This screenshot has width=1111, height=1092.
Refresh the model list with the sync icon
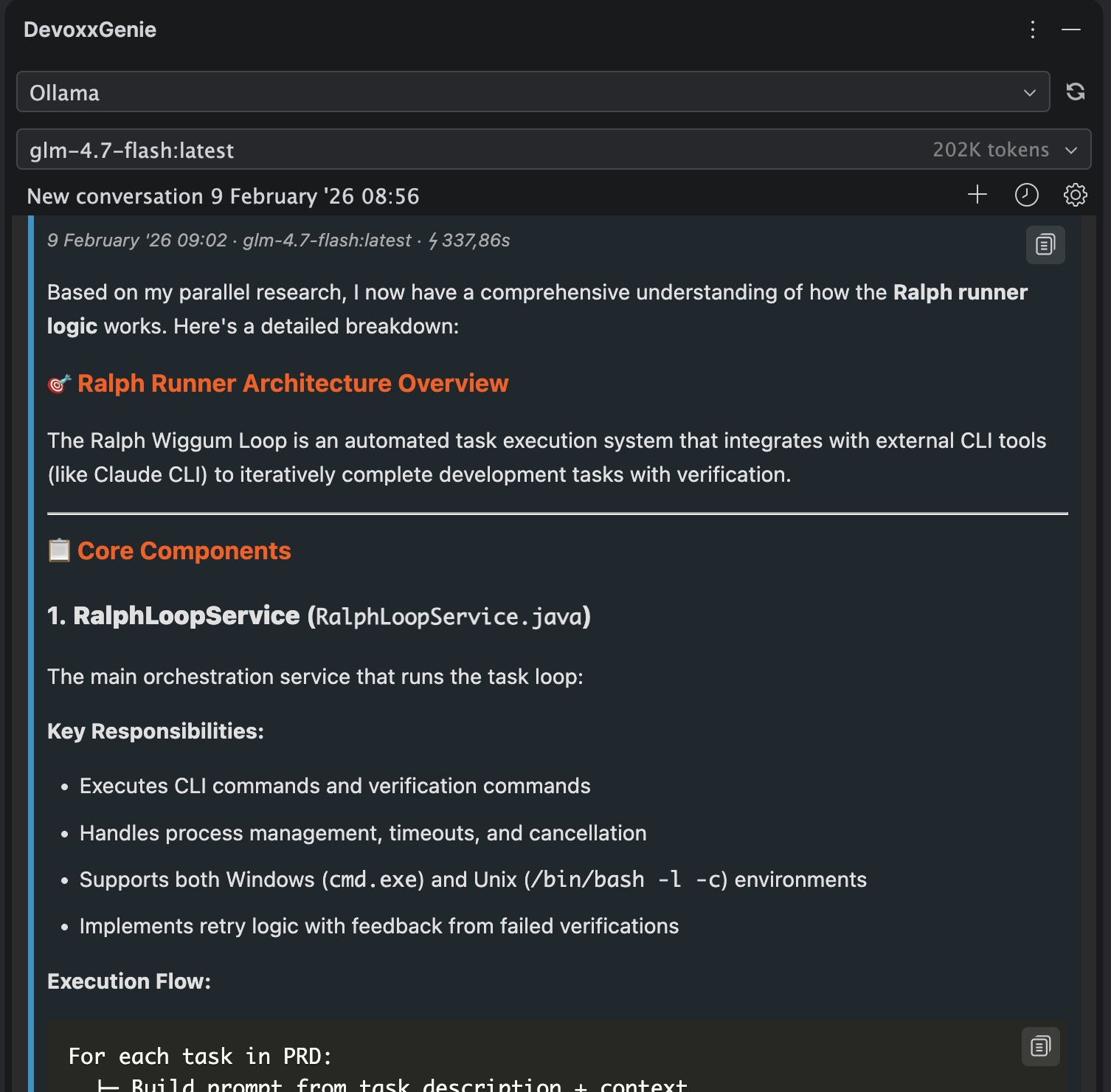[1075, 91]
